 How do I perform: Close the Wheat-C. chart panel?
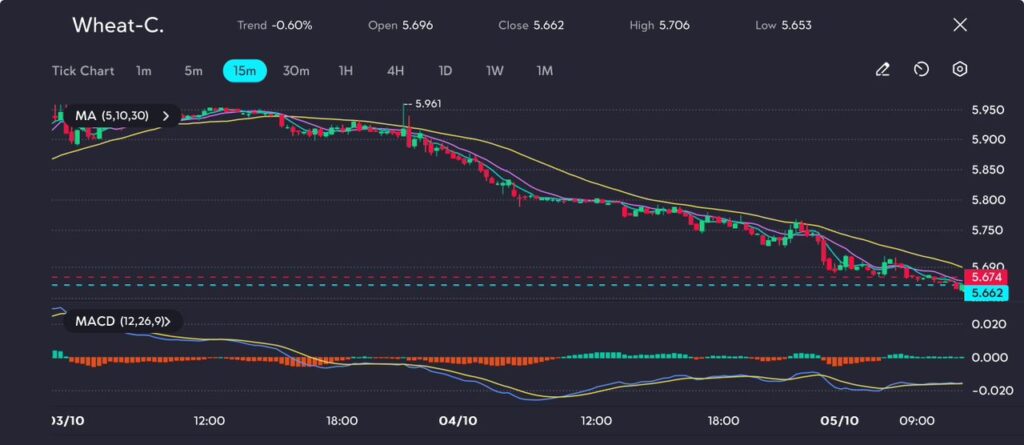tap(960, 25)
